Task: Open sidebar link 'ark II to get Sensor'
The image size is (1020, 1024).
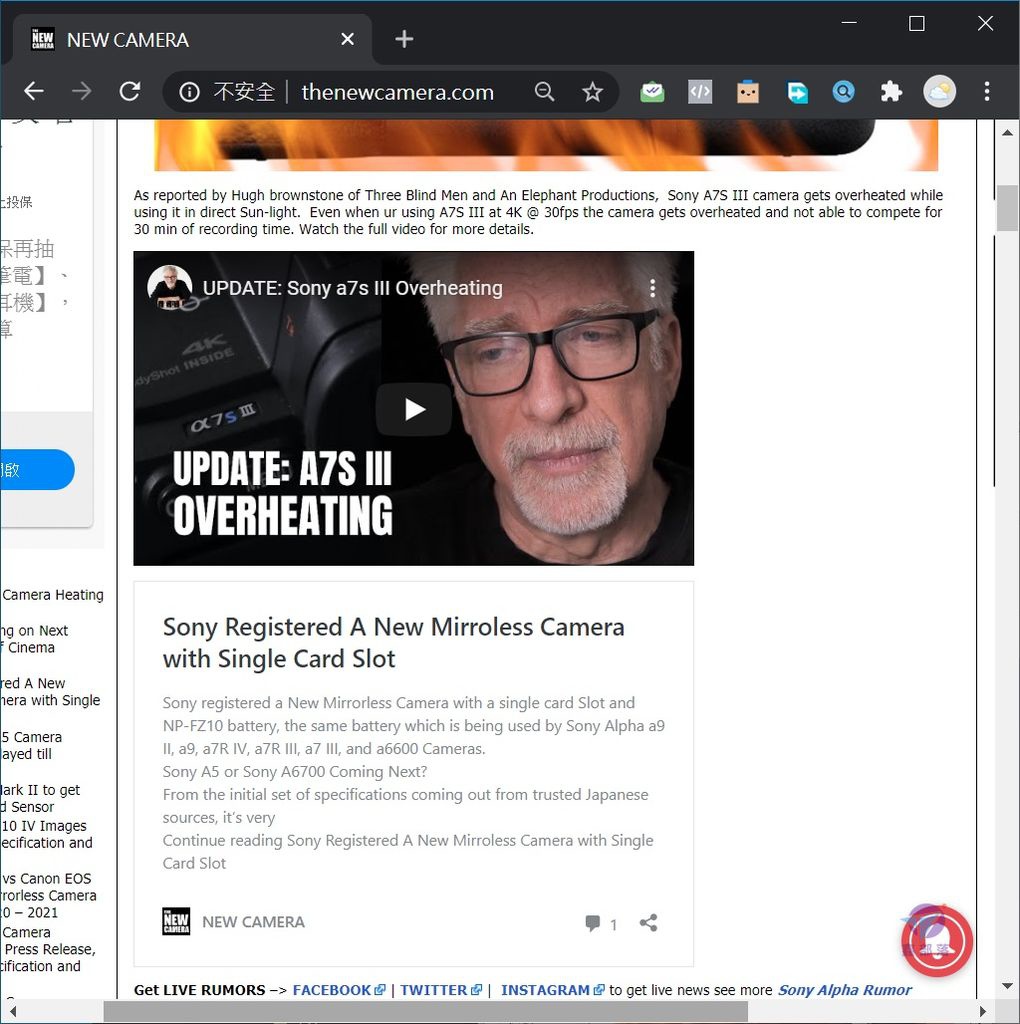Action: tap(40, 798)
